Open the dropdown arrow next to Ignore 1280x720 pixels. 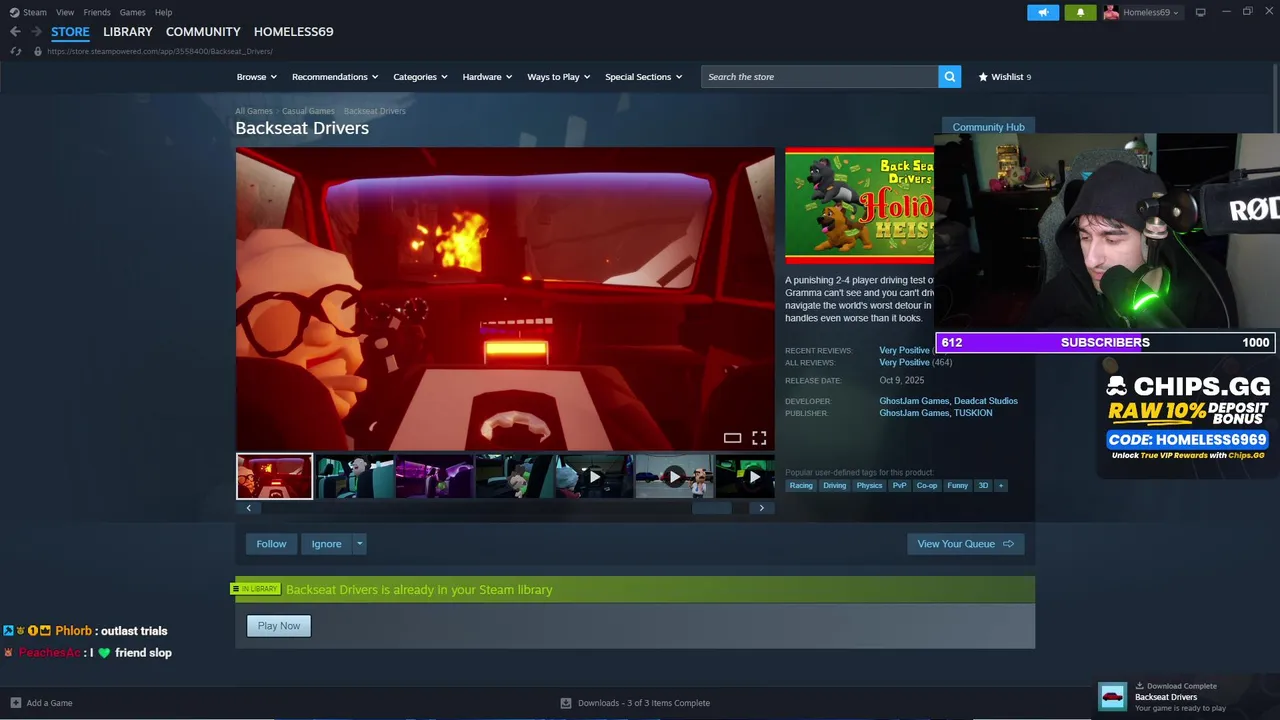[360, 544]
